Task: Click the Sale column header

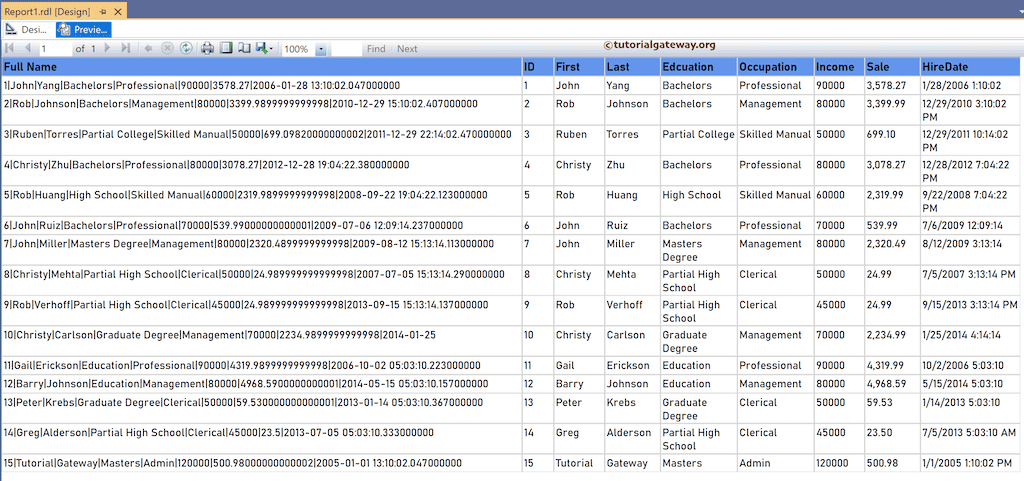Action: (x=893, y=67)
